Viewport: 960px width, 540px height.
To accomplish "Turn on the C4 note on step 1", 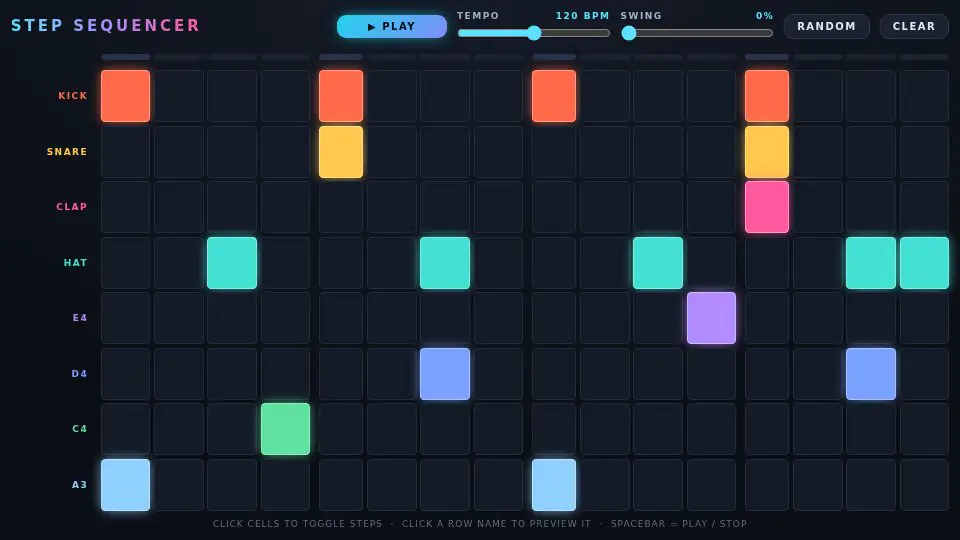I will coord(126,429).
